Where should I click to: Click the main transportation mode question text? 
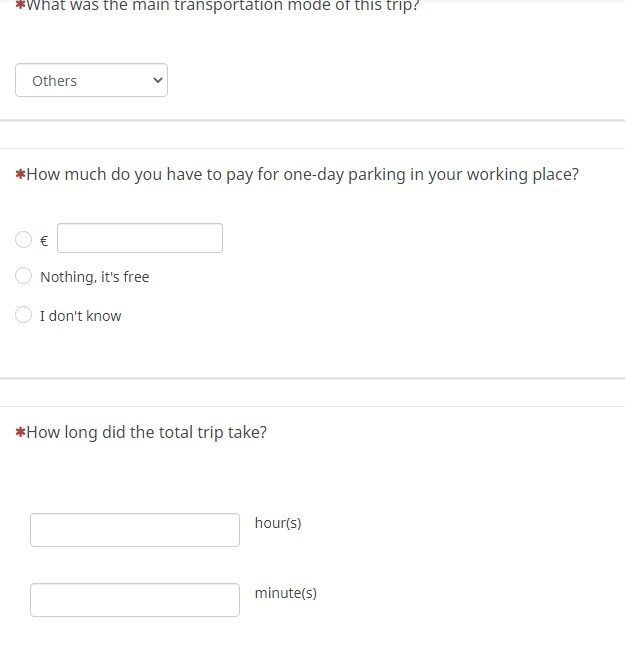[223, 6]
